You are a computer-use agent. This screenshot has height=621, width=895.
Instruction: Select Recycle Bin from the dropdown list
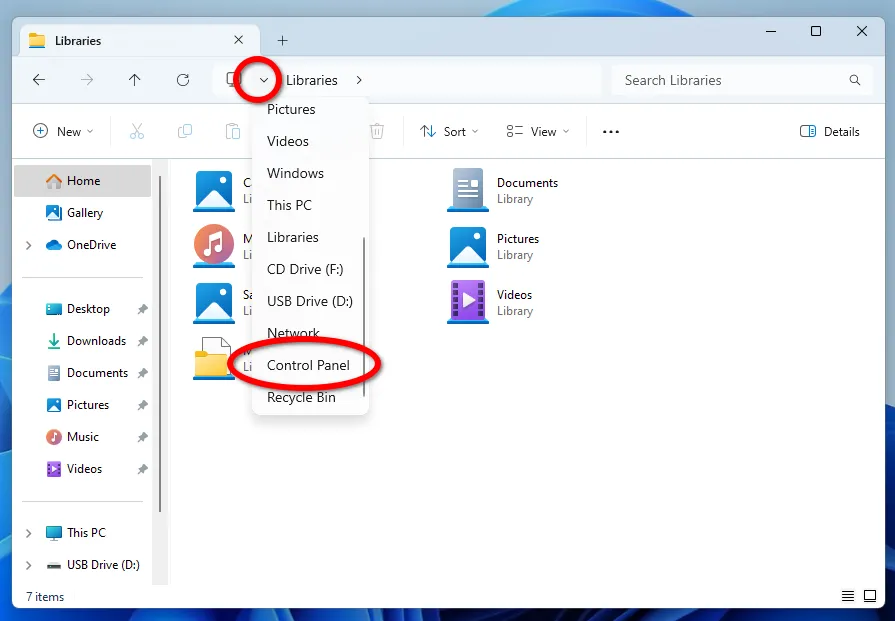click(301, 397)
